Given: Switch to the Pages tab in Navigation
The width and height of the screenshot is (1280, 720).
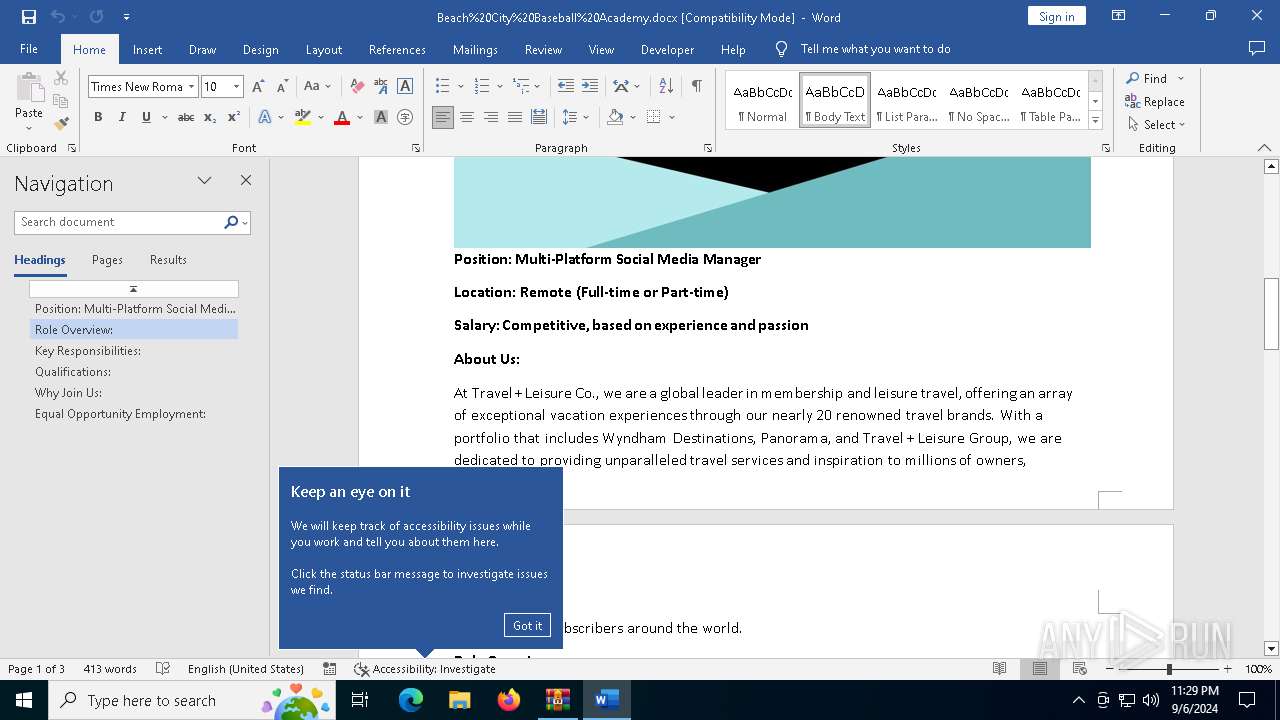Looking at the screenshot, I should 107,260.
